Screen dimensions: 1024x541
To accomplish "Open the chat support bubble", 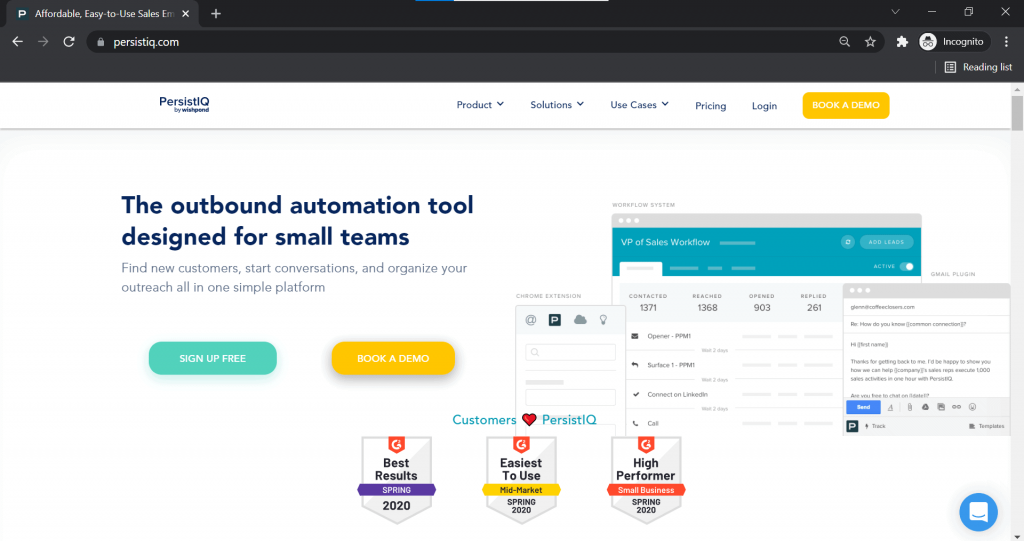I will [978, 512].
